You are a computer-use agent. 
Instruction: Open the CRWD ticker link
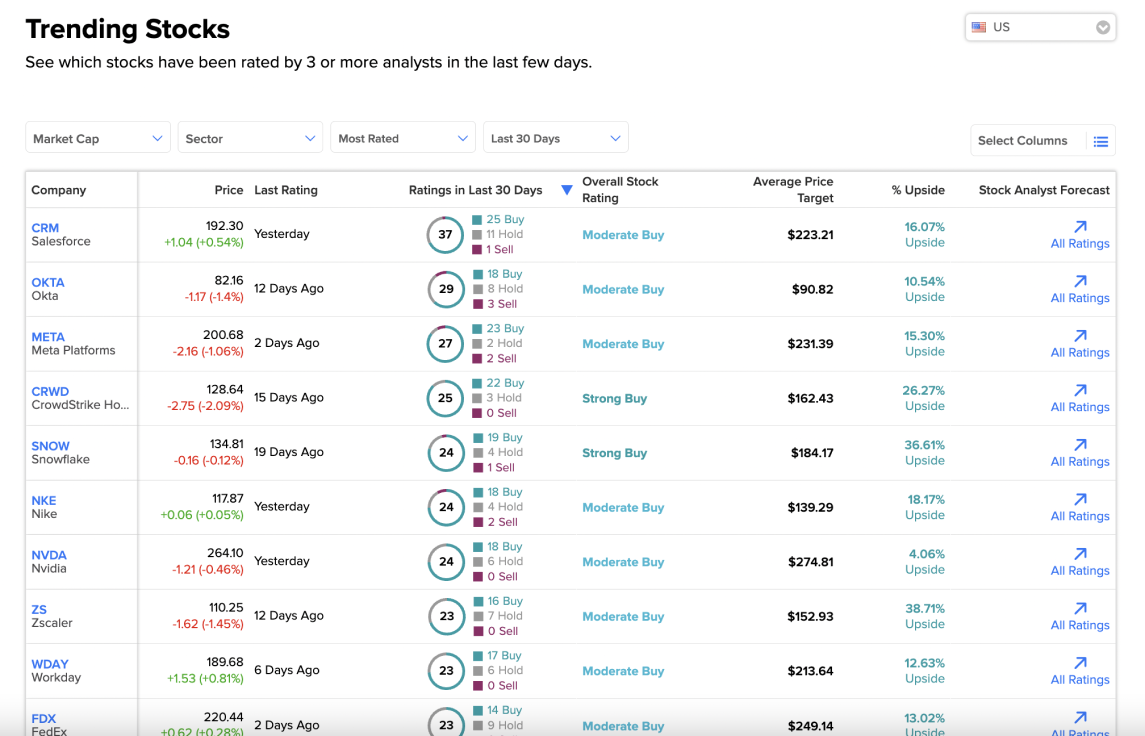(50, 391)
